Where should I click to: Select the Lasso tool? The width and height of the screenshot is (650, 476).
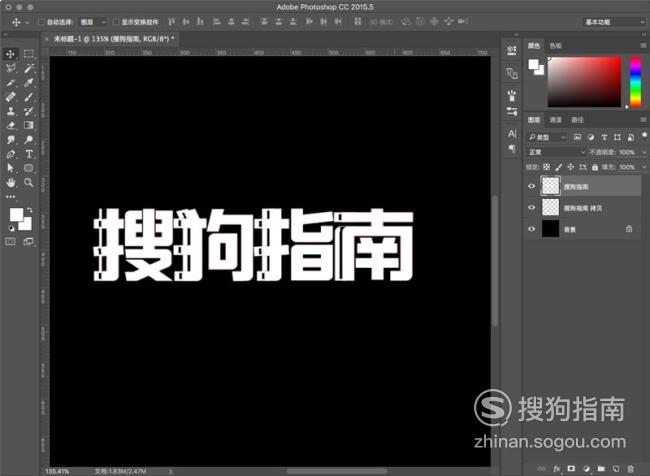click(10, 68)
